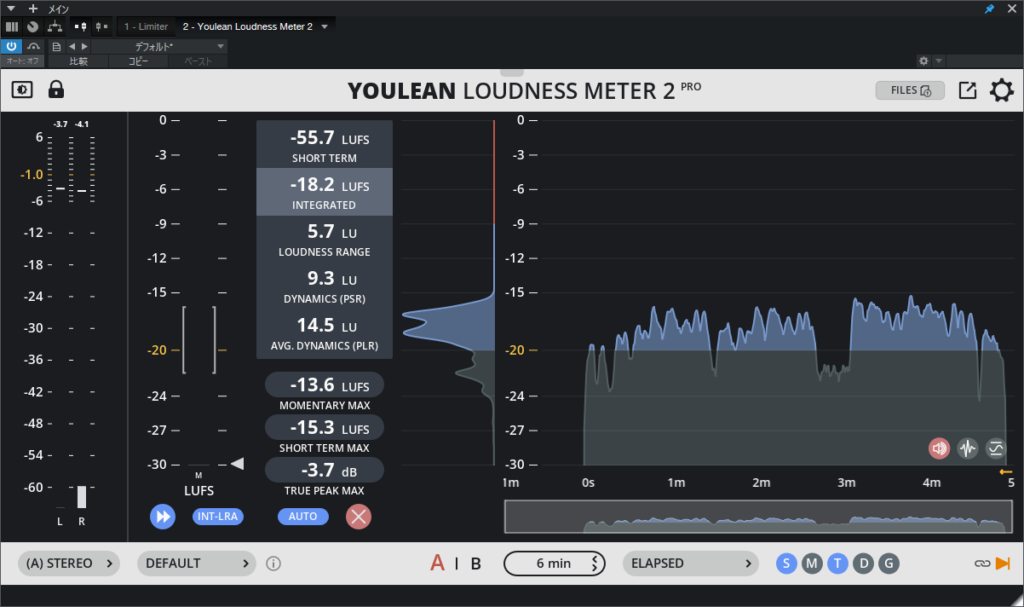Click the white triangle marker on LUFS scale
Image resolution: width=1024 pixels, height=607 pixels.
[238, 464]
